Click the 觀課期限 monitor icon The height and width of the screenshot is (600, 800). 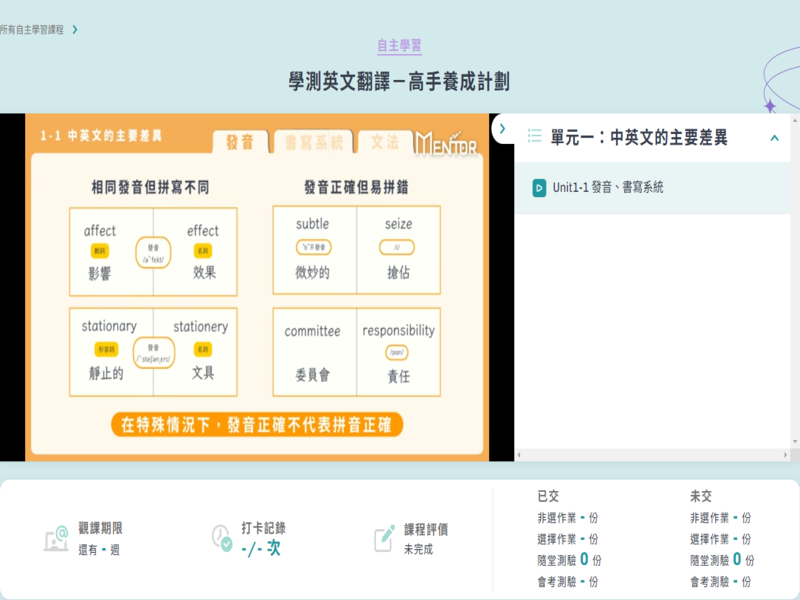pos(56,538)
